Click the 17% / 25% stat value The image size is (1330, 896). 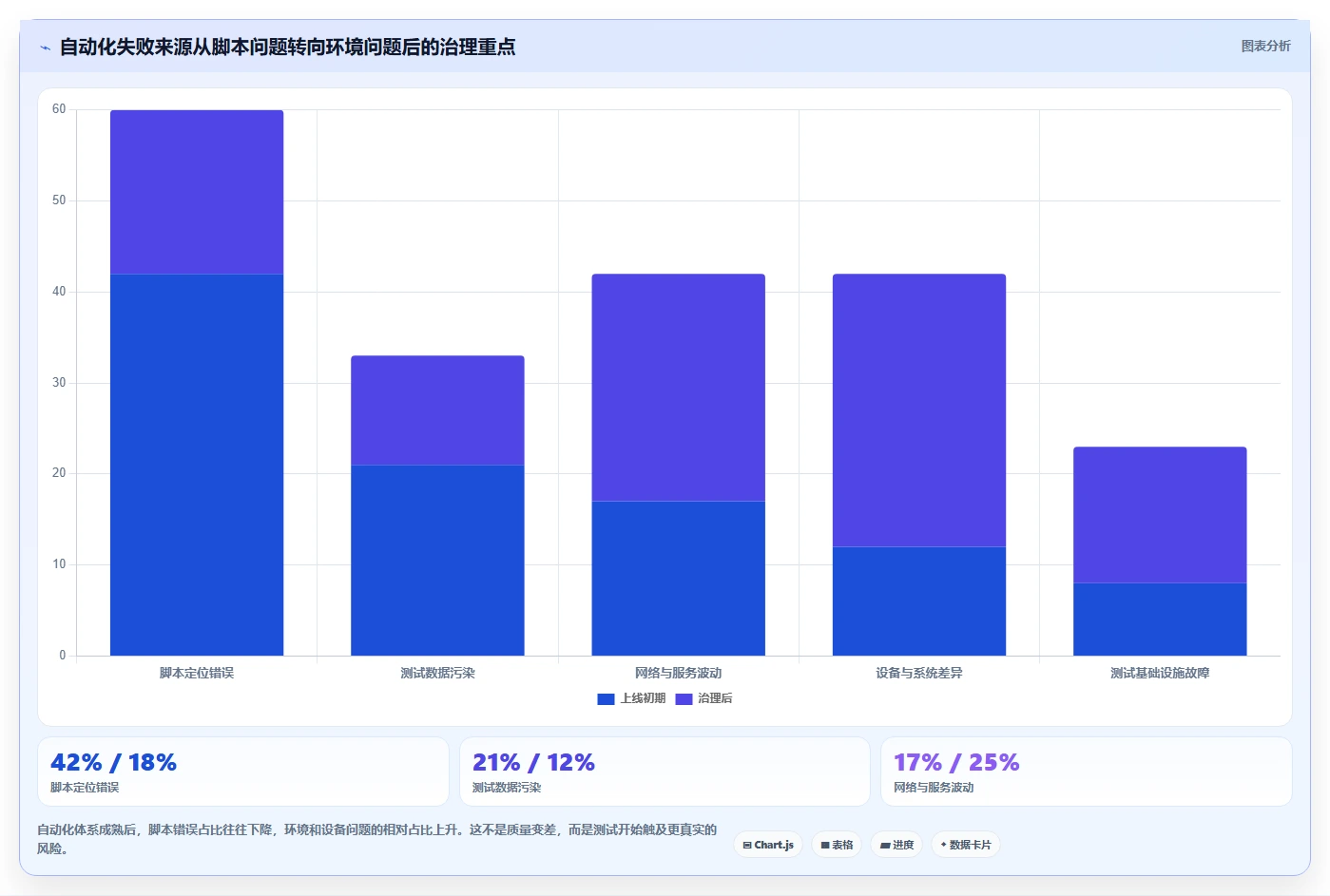(956, 763)
